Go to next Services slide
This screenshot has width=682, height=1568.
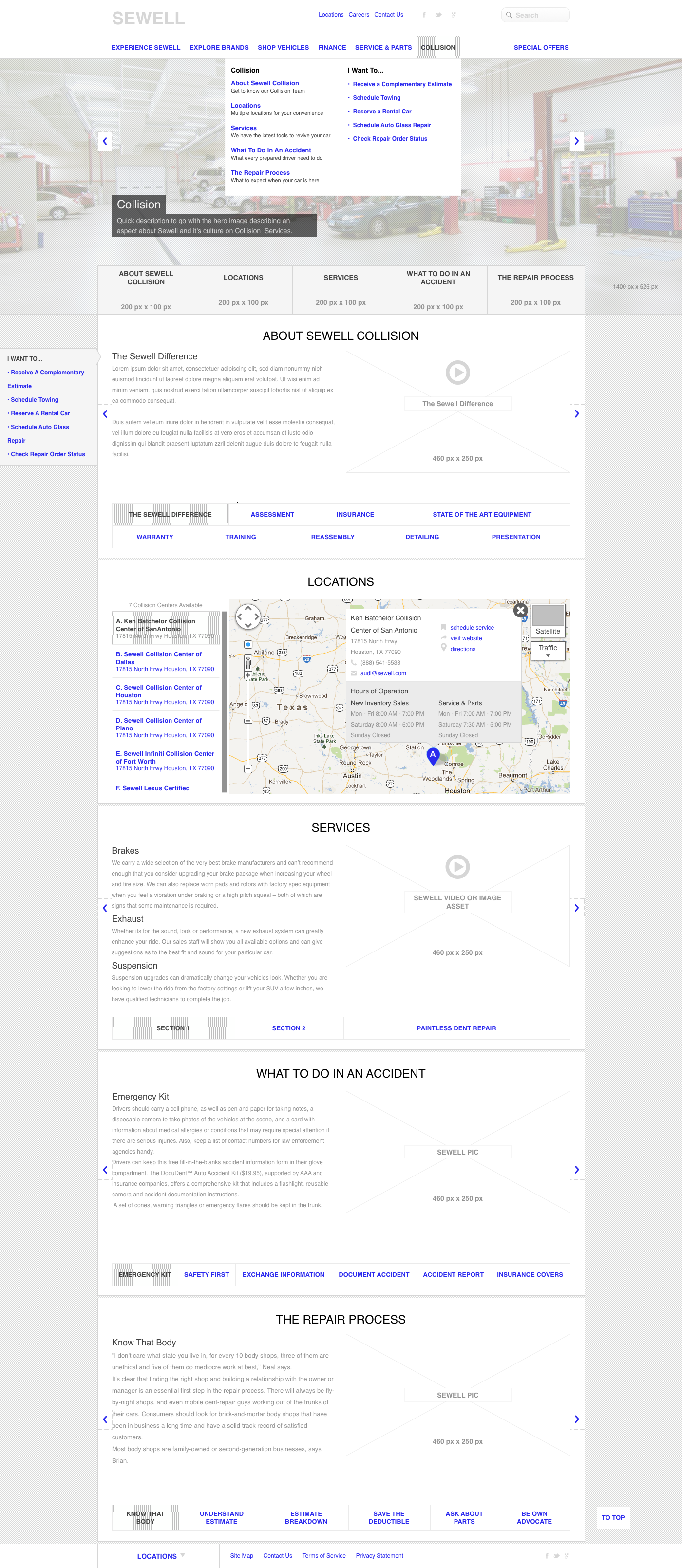click(x=577, y=908)
